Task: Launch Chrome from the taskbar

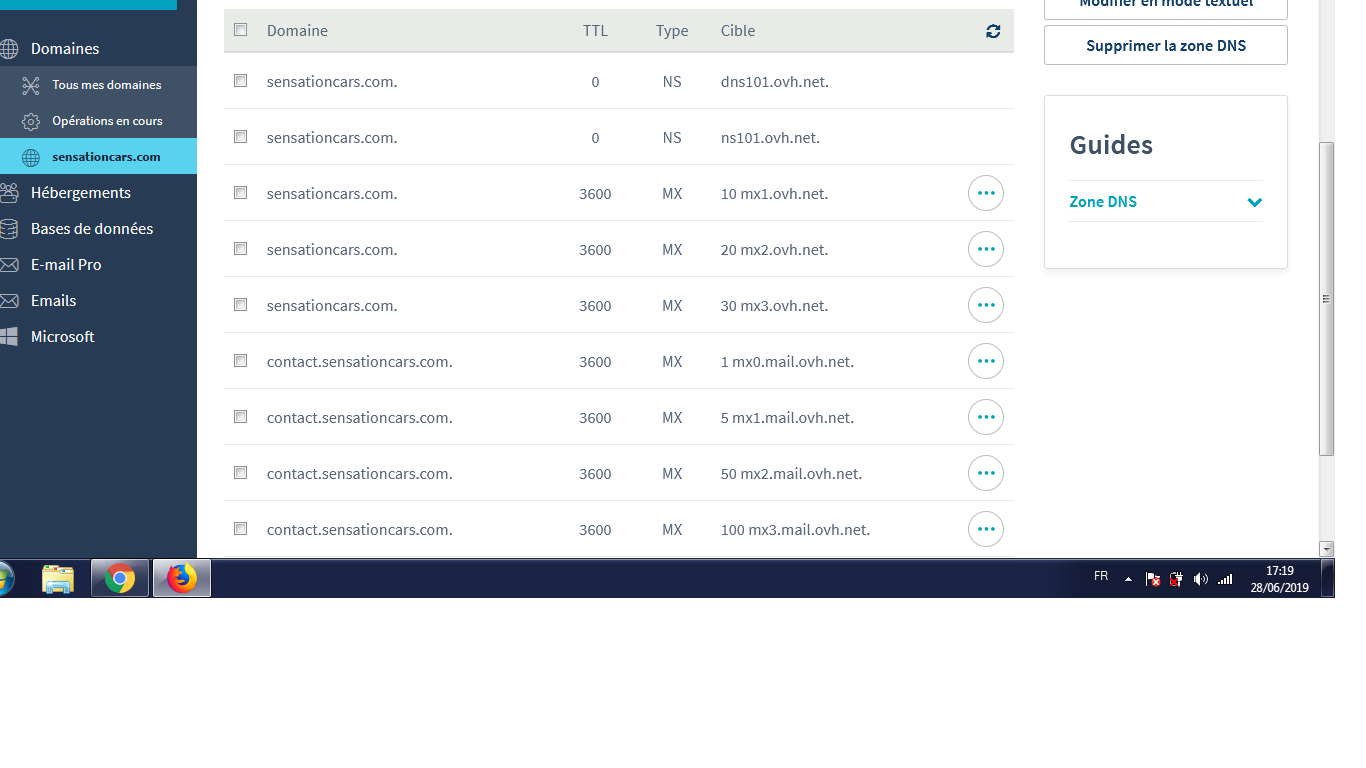Action: point(120,578)
